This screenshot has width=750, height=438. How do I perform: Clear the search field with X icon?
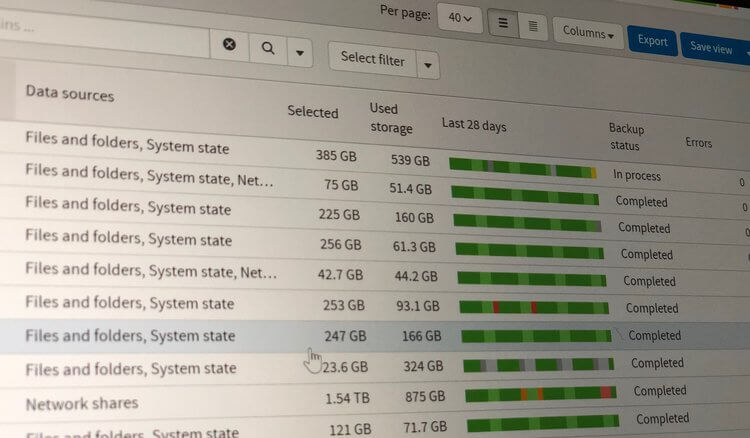click(229, 44)
